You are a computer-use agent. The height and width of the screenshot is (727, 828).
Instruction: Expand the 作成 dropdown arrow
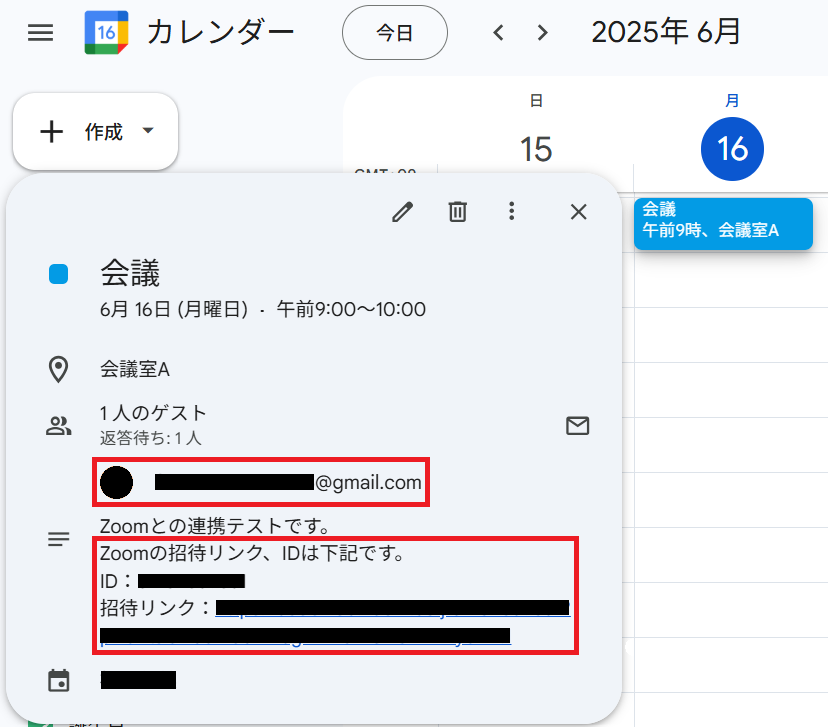[148, 130]
